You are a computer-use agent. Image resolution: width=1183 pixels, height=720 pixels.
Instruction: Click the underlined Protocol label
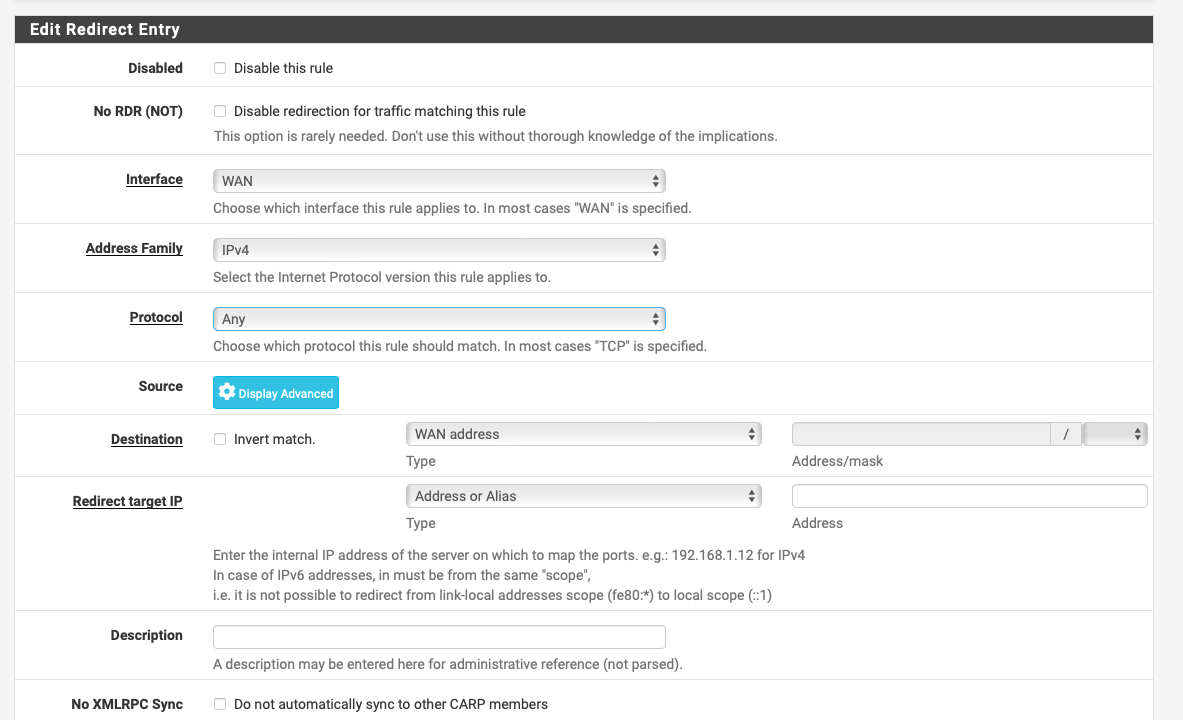[x=156, y=317]
